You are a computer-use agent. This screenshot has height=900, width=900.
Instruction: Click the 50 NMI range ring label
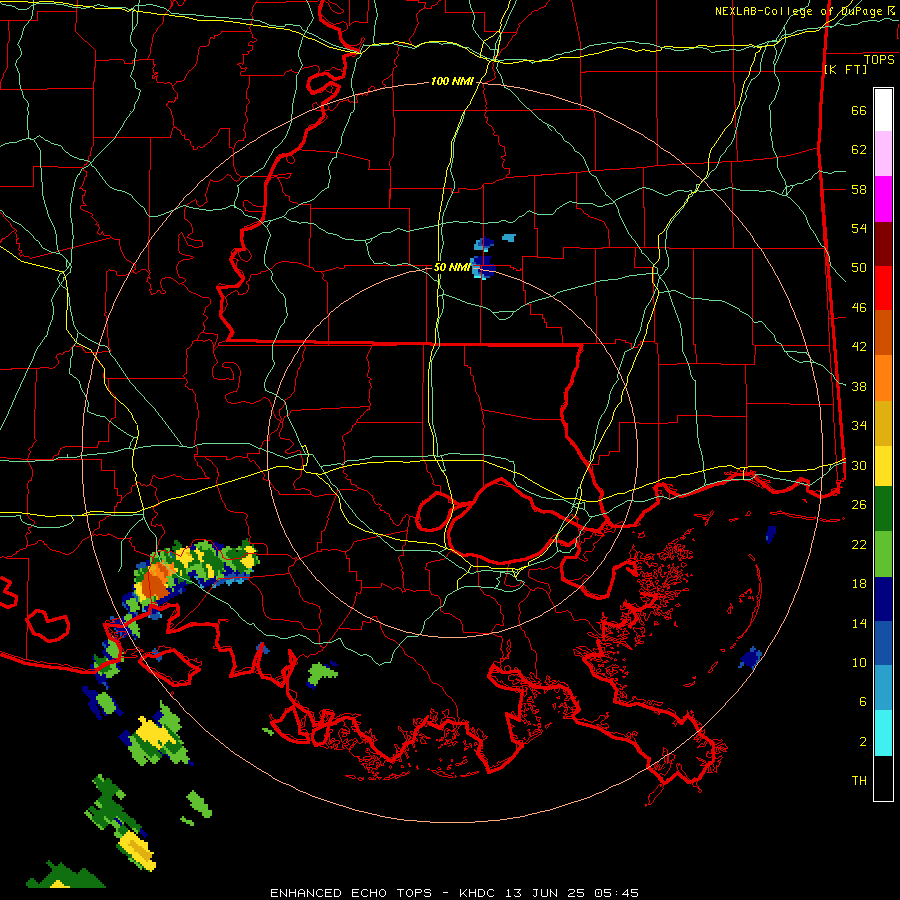[452, 267]
